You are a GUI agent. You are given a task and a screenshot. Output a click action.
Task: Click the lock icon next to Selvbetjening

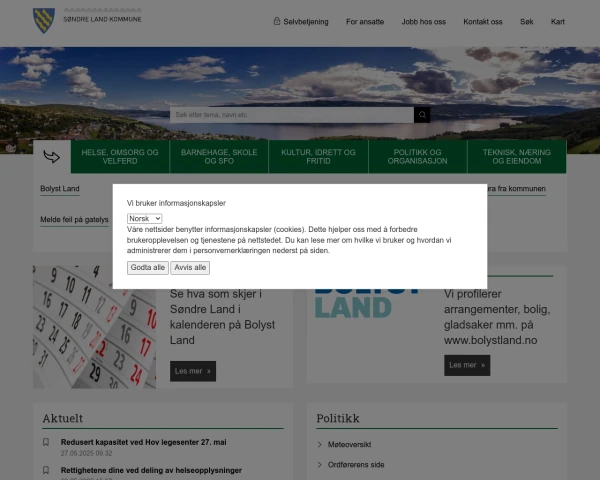click(x=277, y=21)
